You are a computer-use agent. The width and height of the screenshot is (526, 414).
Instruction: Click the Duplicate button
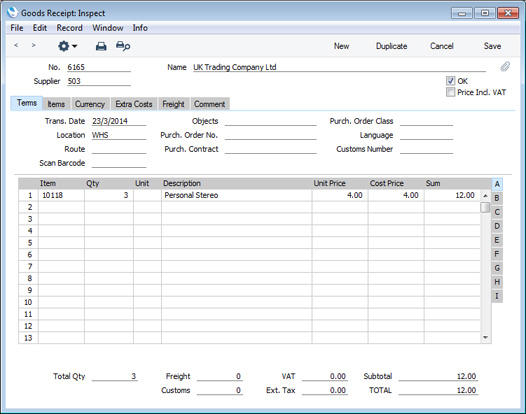391,46
